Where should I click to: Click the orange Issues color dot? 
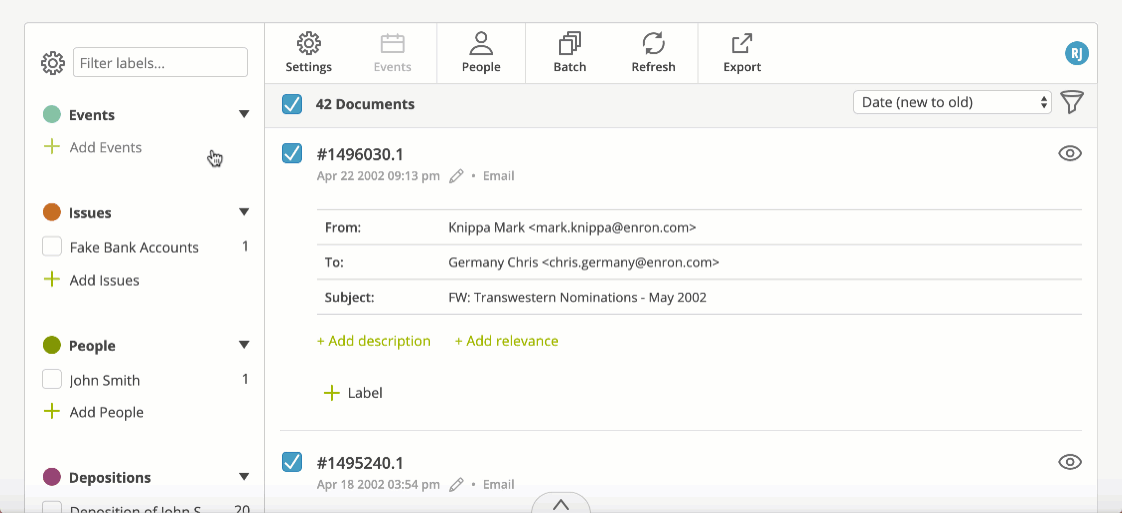coord(52,212)
